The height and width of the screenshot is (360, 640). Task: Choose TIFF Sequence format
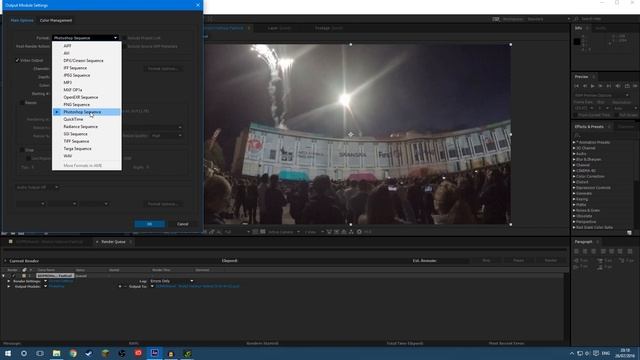tap(87, 141)
